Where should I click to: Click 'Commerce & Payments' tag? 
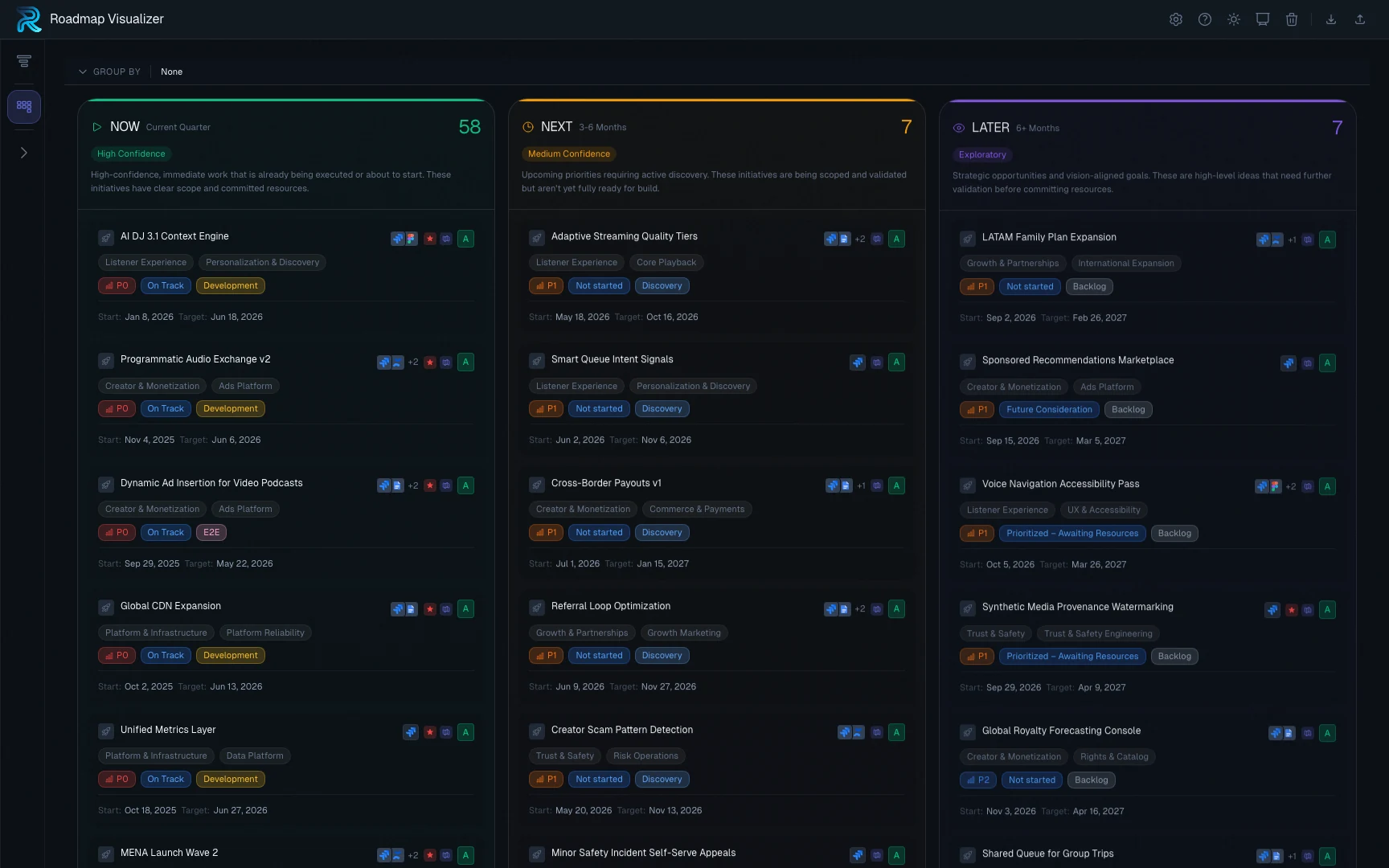[x=697, y=509]
